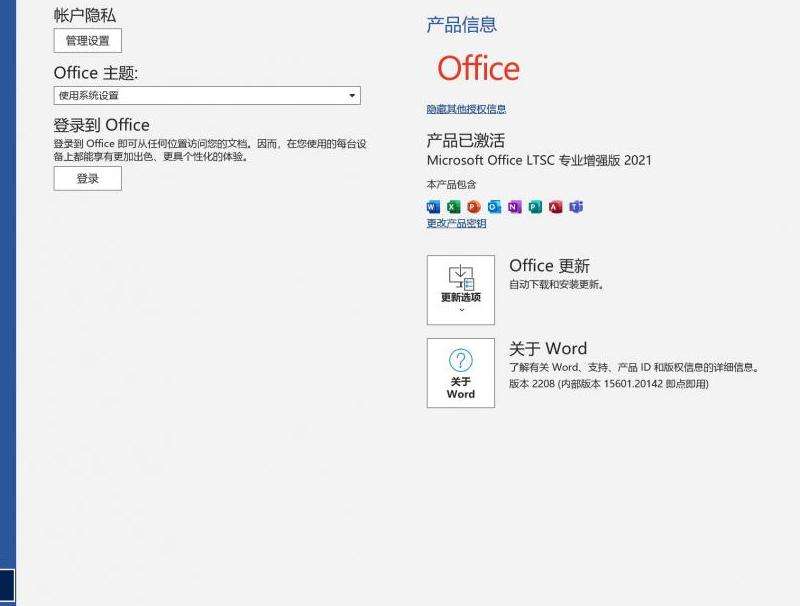The image size is (800, 606).
Task: Click the OneNote app icon in product list
Action: pyautogui.click(x=515, y=207)
